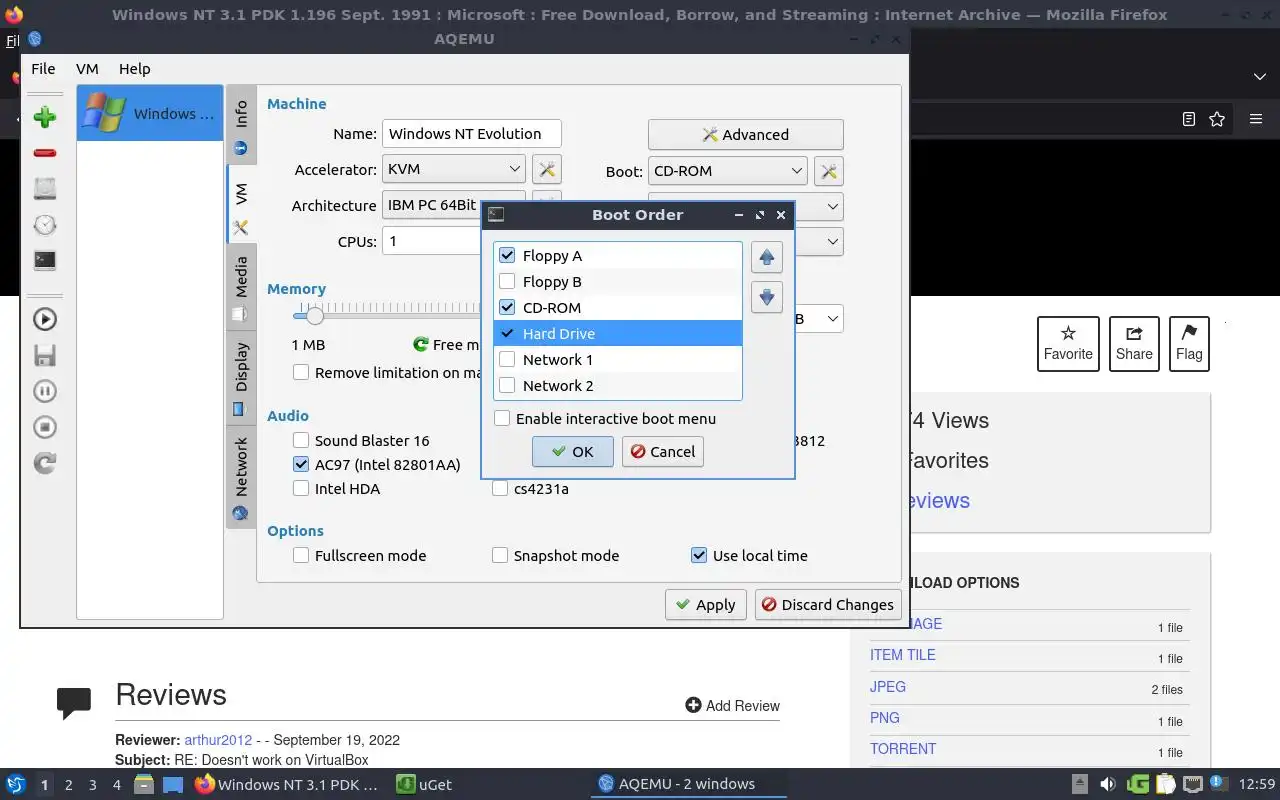Enable Sound Blaster 16 audio
Viewport: 1280px width, 800px height.
coord(301,440)
